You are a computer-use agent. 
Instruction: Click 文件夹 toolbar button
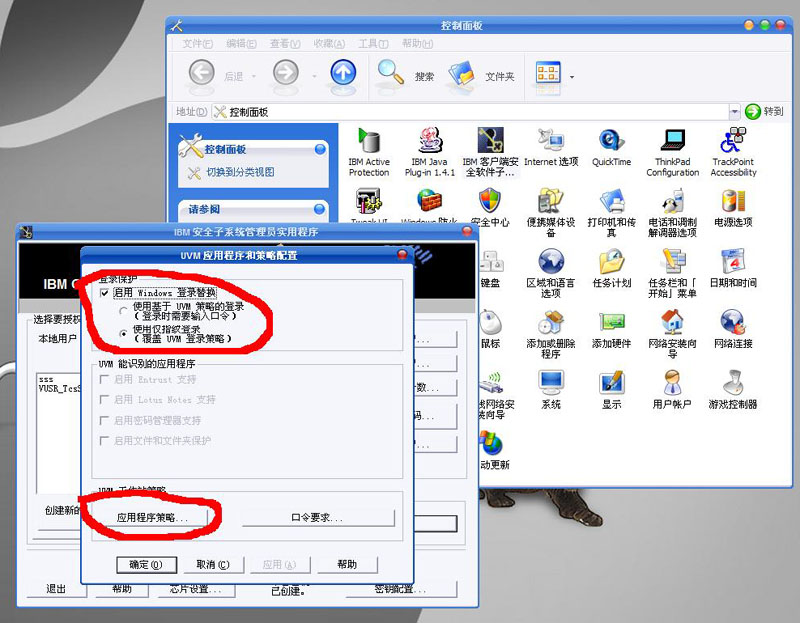(482, 75)
